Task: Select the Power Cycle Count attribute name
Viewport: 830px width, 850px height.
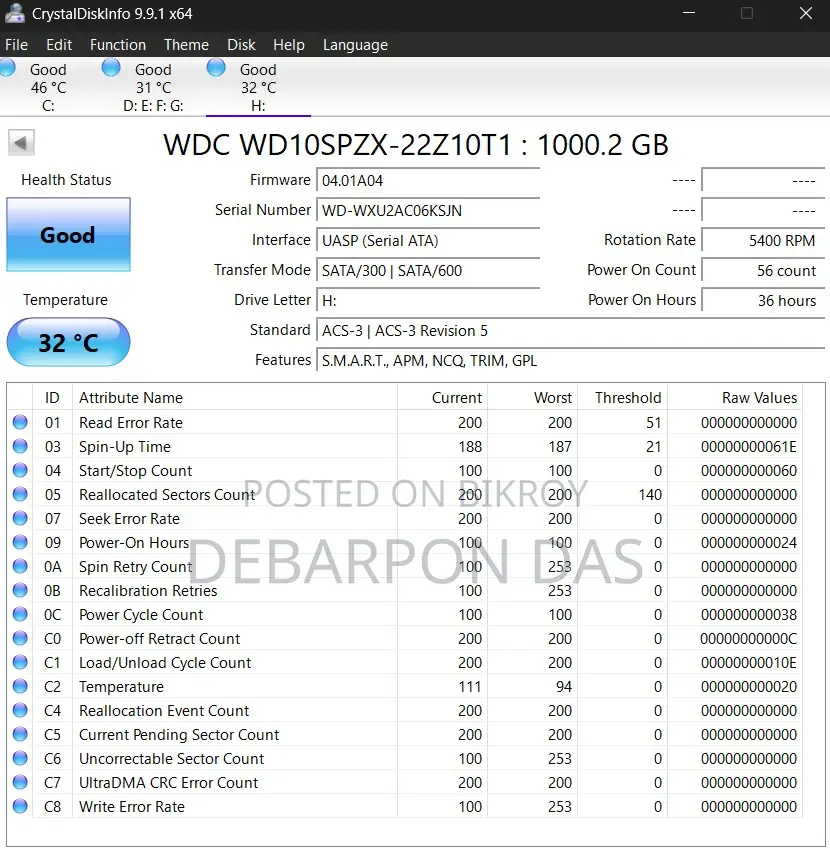Action: (x=141, y=615)
